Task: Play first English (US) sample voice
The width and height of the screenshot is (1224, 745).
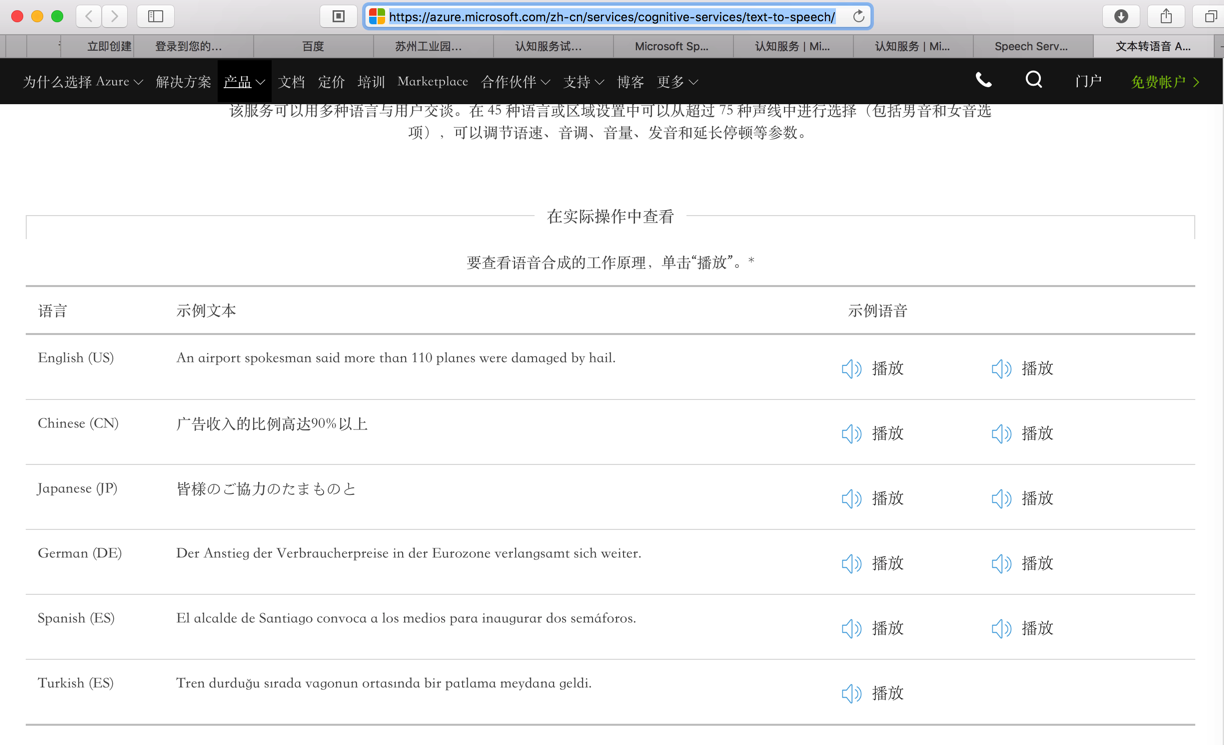Action: click(x=872, y=368)
